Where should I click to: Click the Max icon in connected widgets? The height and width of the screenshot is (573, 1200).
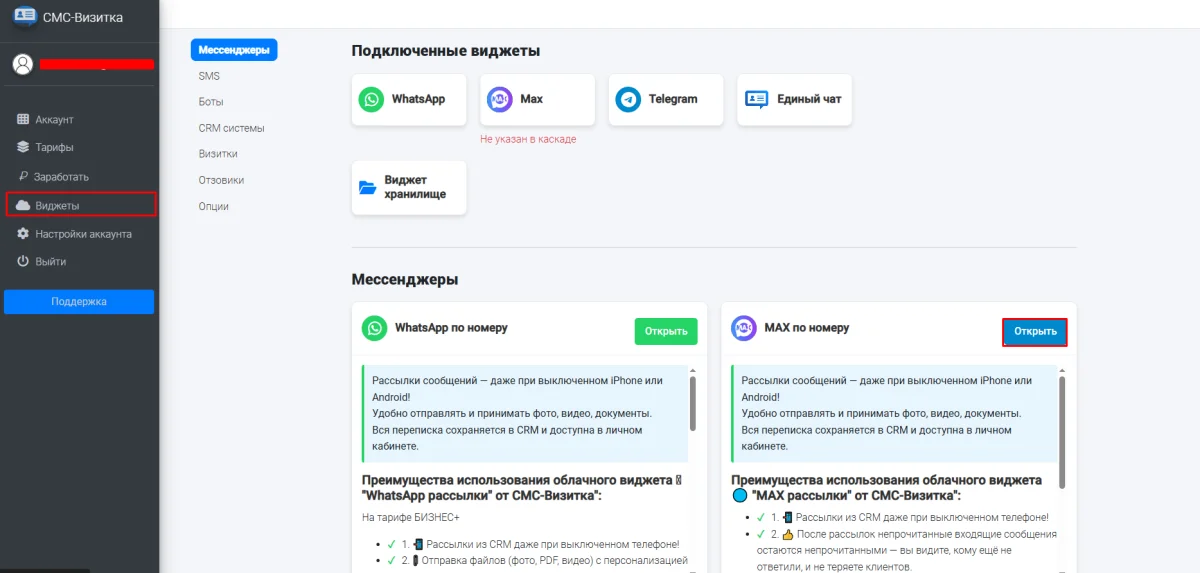[x=500, y=99]
